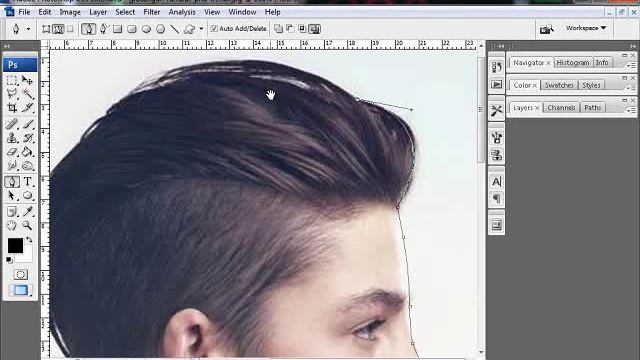Select the Clone Stamp tool
This screenshot has height=360, width=640.
pyautogui.click(x=12, y=138)
